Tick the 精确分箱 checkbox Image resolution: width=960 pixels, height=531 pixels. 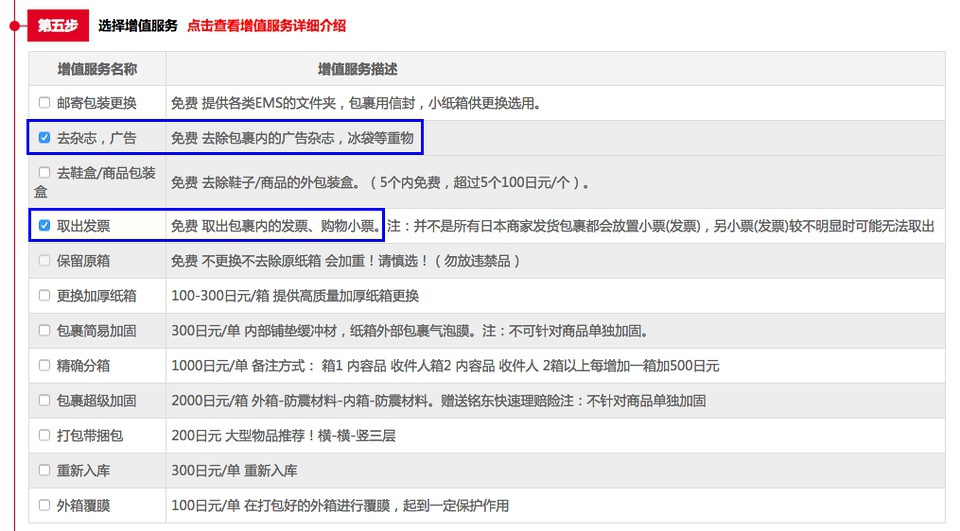point(44,365)
